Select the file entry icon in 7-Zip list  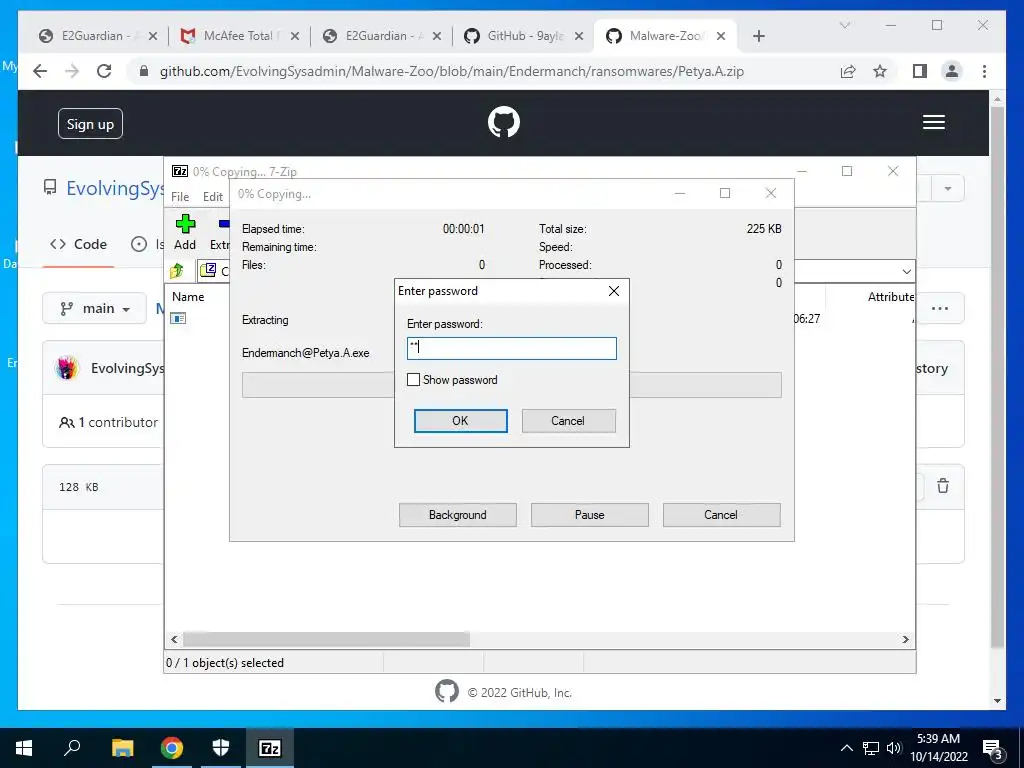click(178, 318)
